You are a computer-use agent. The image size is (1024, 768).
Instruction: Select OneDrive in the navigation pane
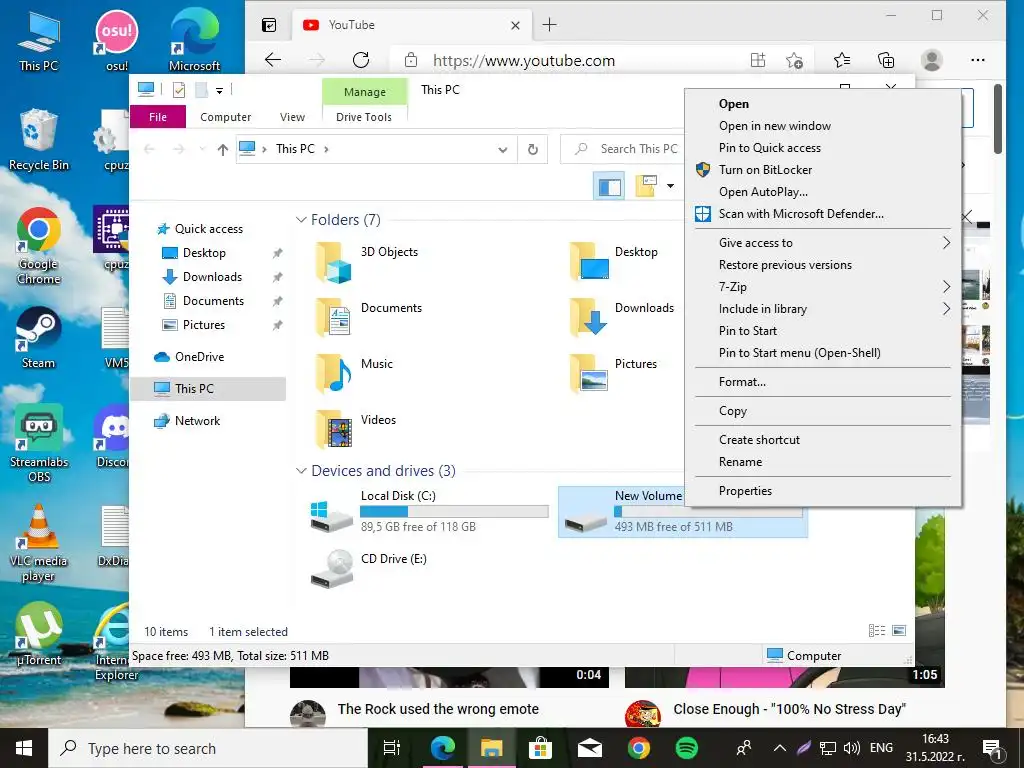(x=199, y=357)
